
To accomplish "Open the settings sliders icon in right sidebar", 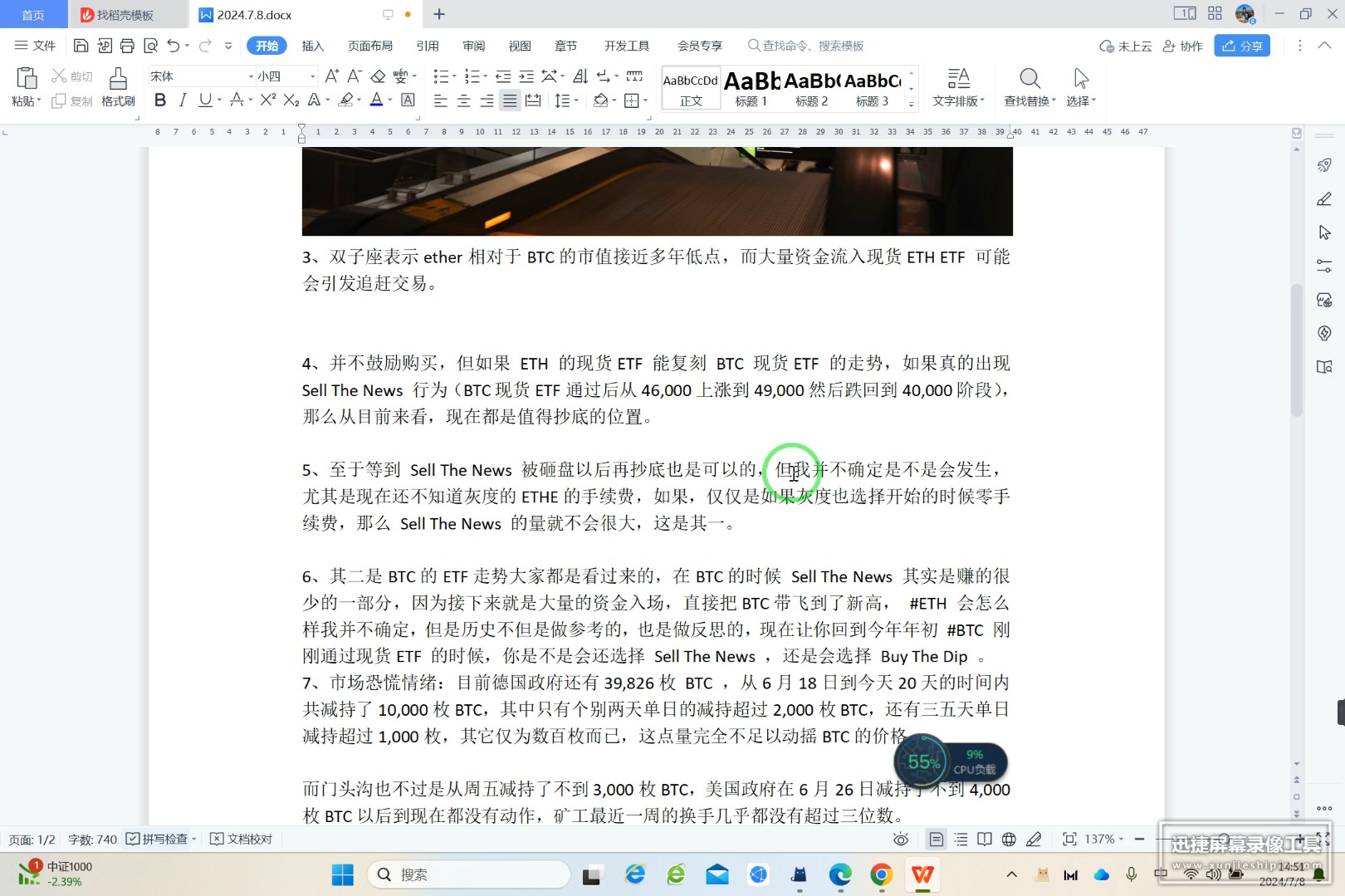I will (1324, 267).
